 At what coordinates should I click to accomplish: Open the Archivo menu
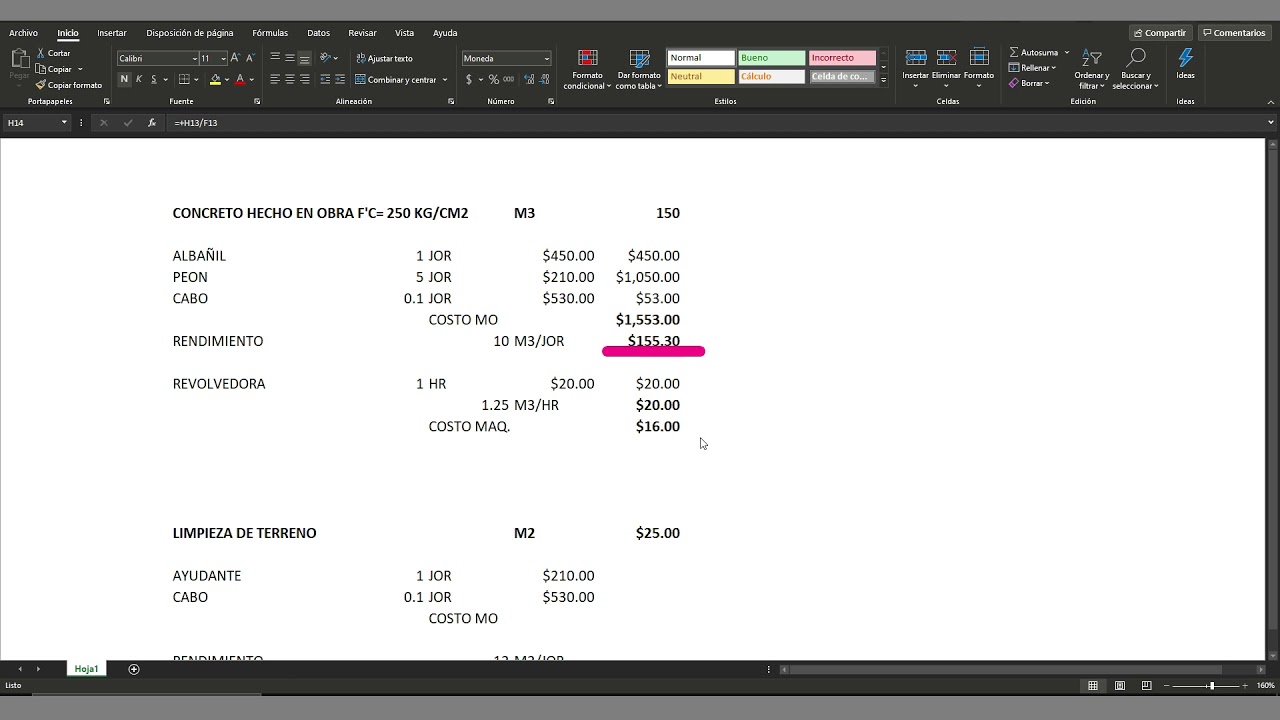23,33
